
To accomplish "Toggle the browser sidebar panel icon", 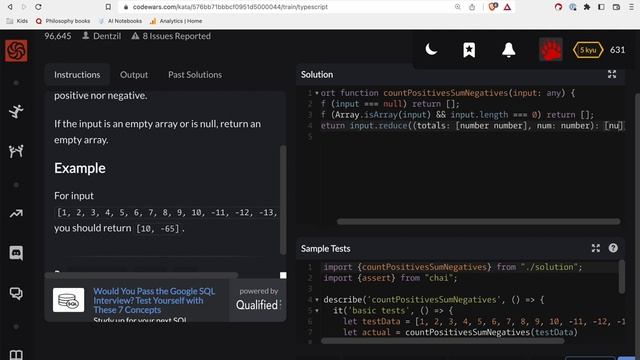I will 601,7.
